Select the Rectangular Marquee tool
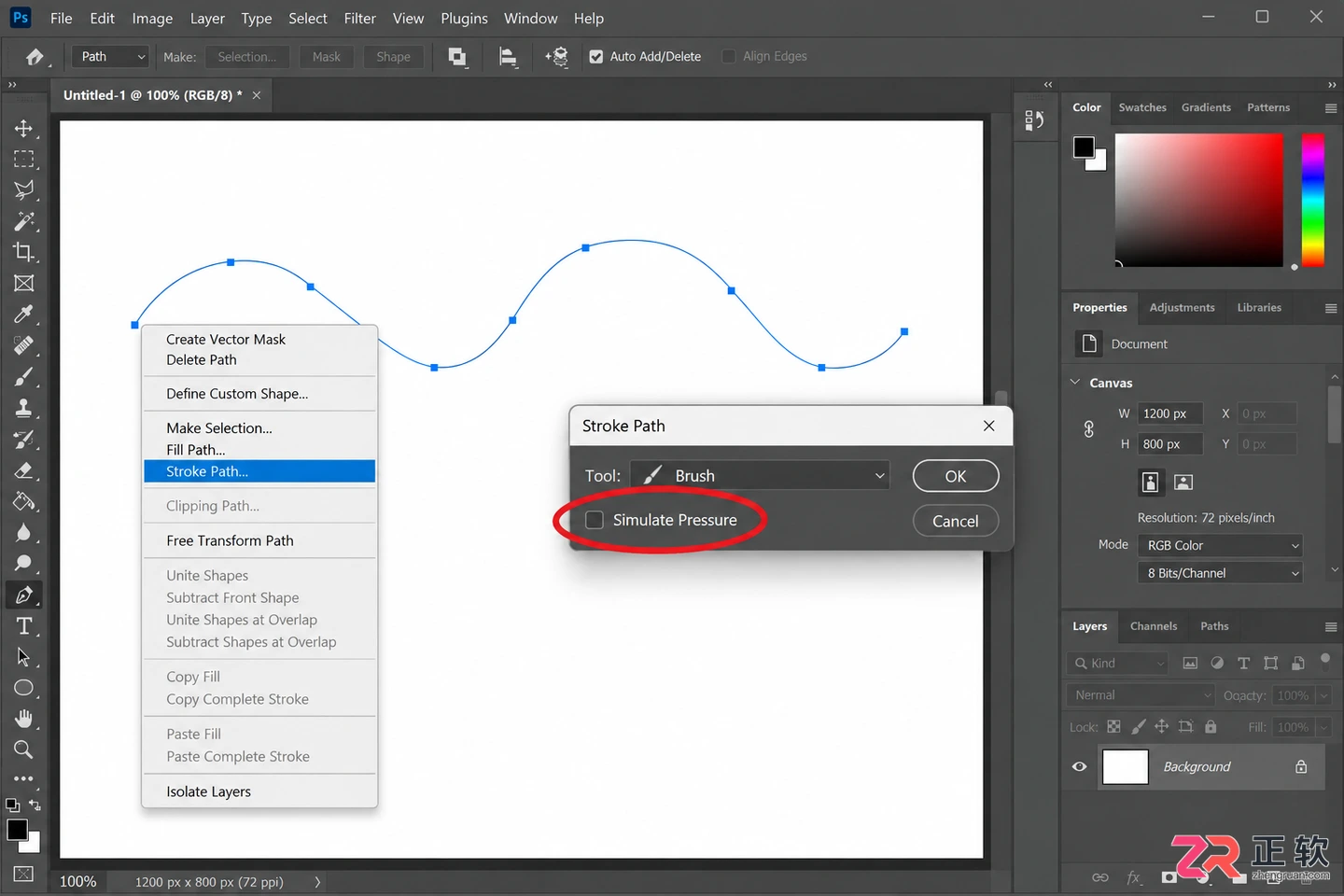 pyautogui.click(x=23, y=159)
